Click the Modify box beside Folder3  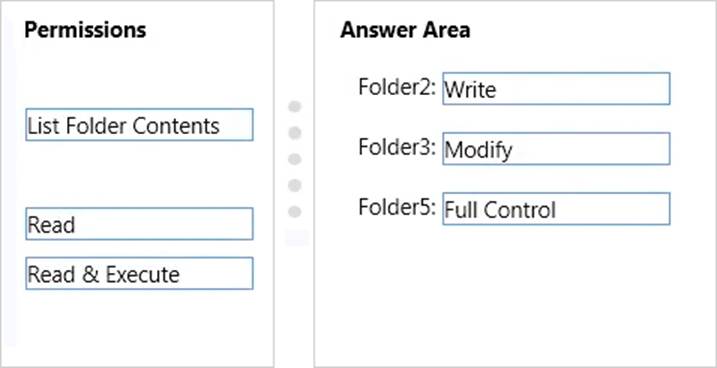556,149
